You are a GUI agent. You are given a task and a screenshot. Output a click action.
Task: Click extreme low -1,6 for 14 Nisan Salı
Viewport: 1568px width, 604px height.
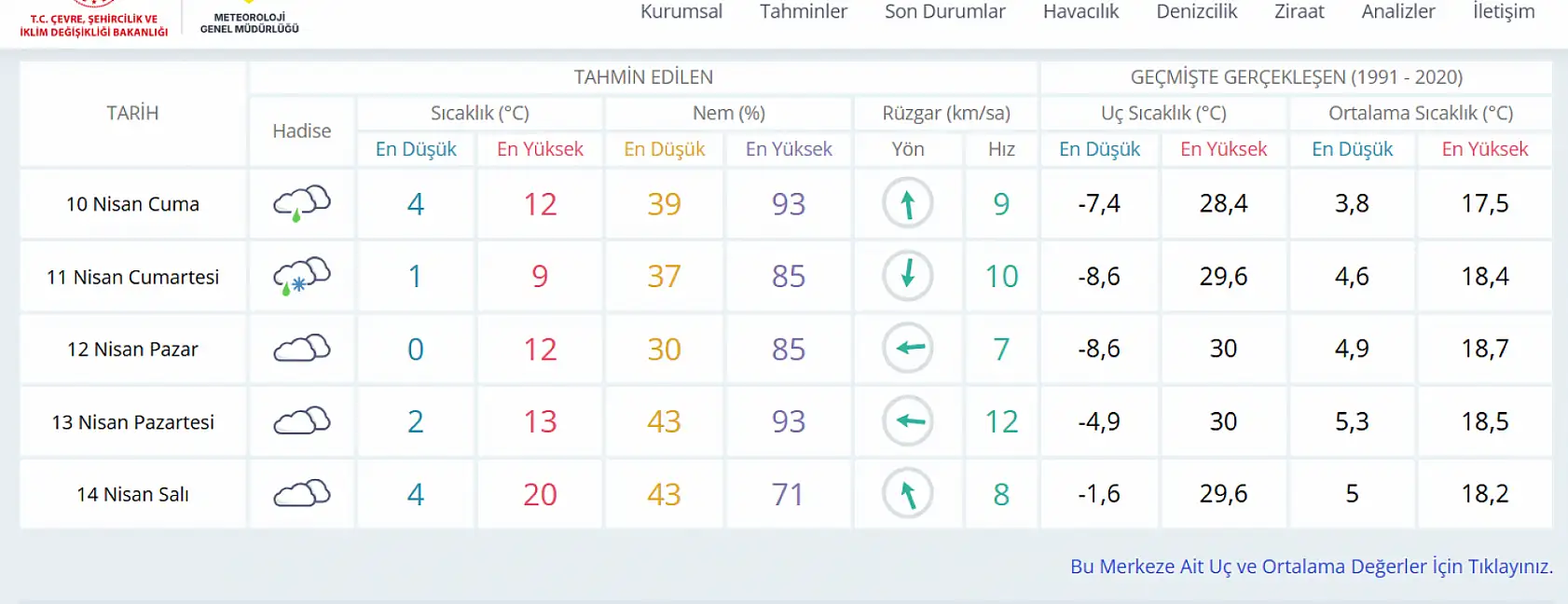coord(1099,494)
